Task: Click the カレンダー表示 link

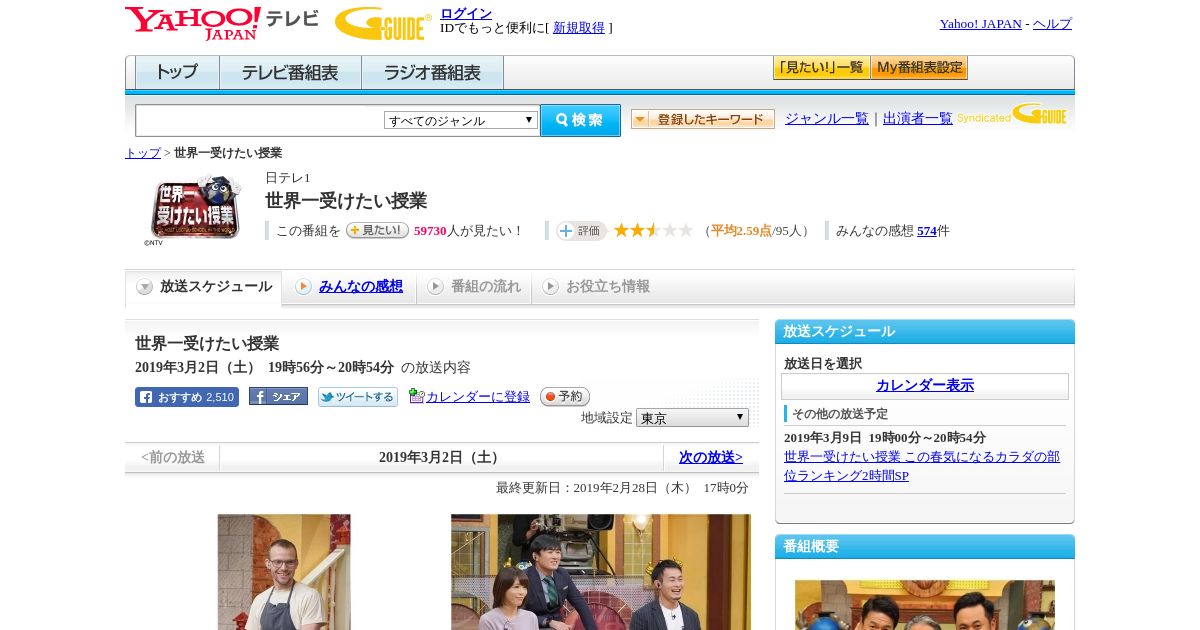Action: click(925, 386)
